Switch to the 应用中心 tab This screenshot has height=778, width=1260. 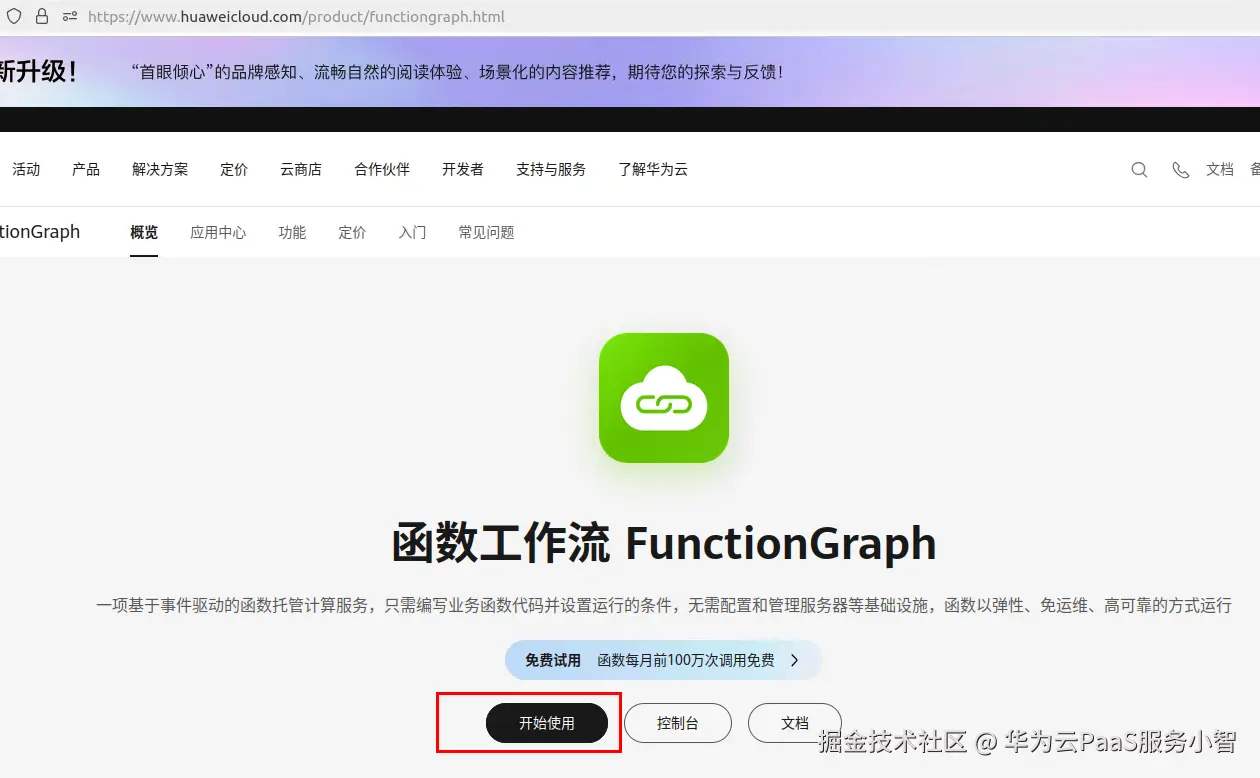(x=218, y=232)
